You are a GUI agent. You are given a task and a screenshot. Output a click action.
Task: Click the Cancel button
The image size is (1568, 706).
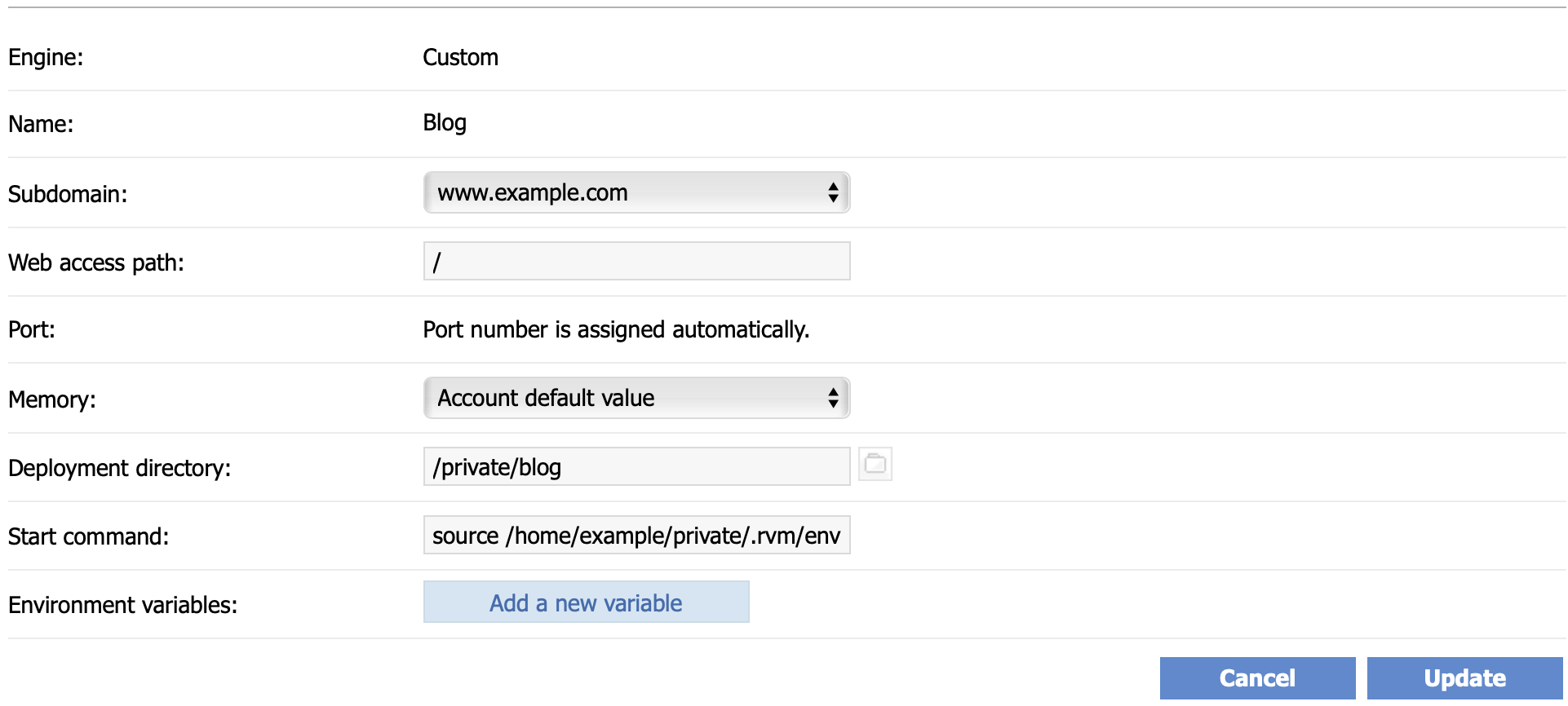pos(1257,678)
